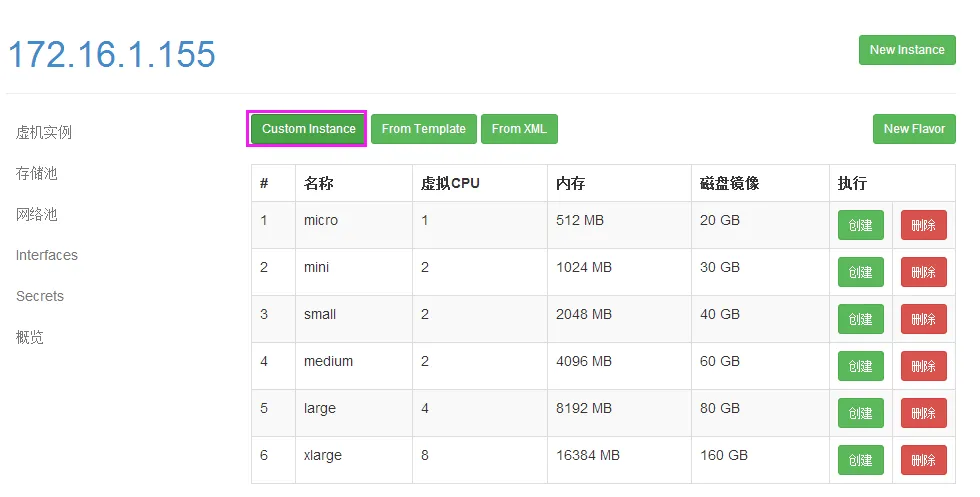980x497 pixels.
Task: Click 创建 for the medium flavor
Action: (x=860, y=366)
